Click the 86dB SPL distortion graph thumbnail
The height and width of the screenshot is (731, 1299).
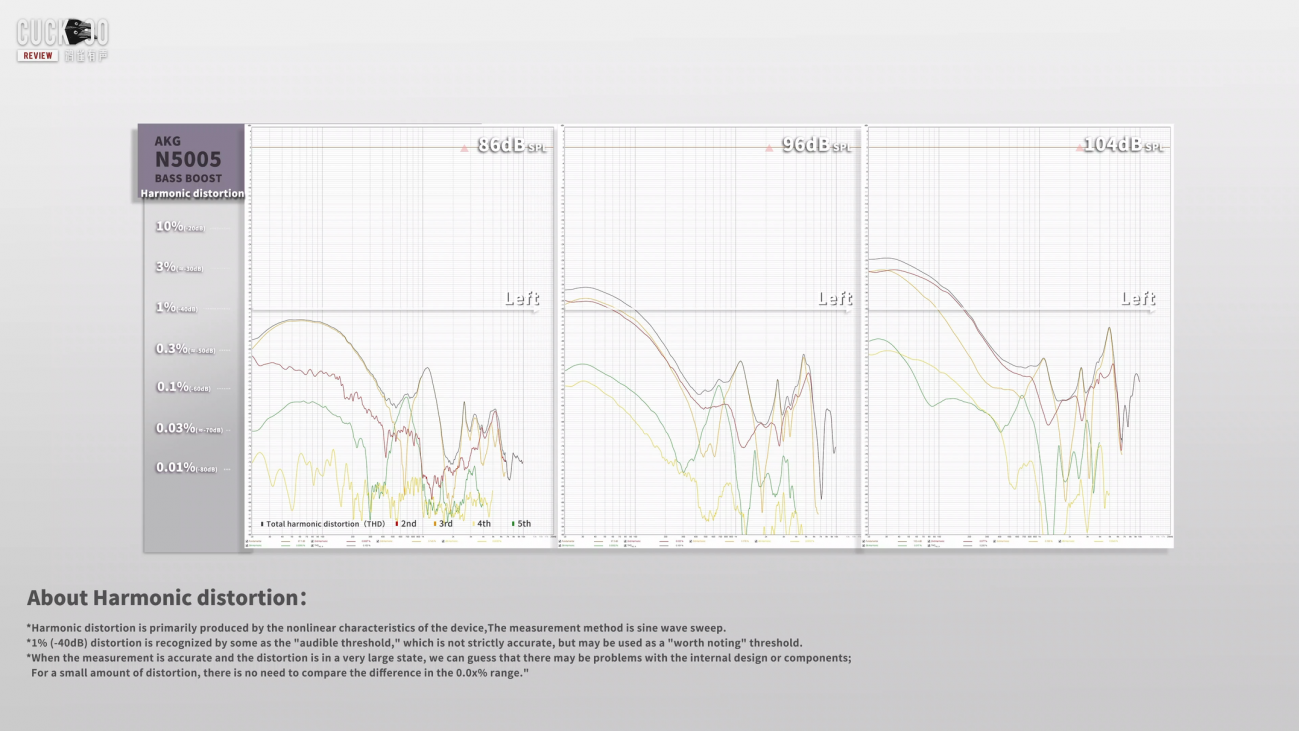coord(400,336)
